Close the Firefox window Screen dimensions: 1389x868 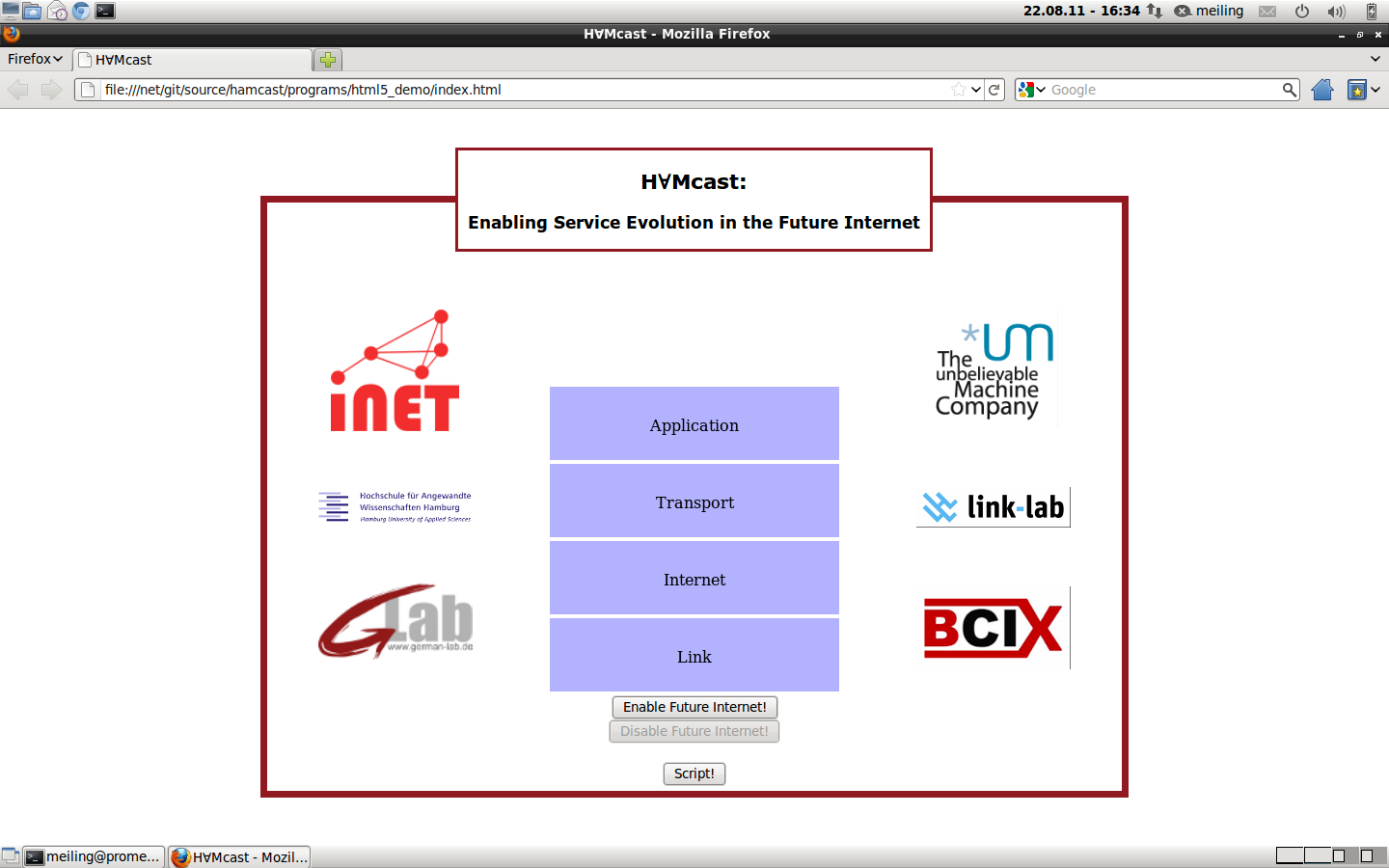1378,35
